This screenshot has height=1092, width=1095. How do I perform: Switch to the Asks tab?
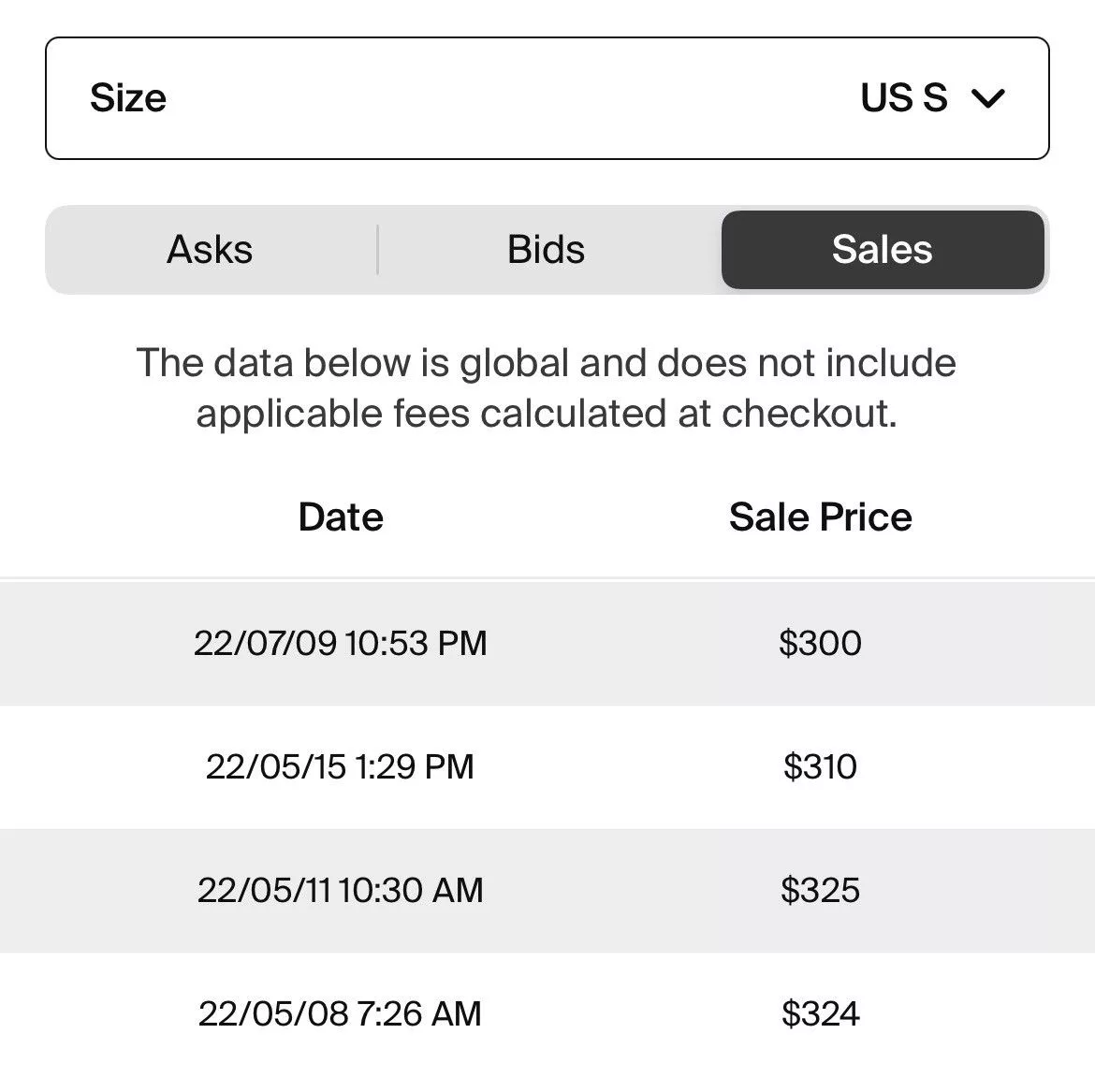(210, 249)
